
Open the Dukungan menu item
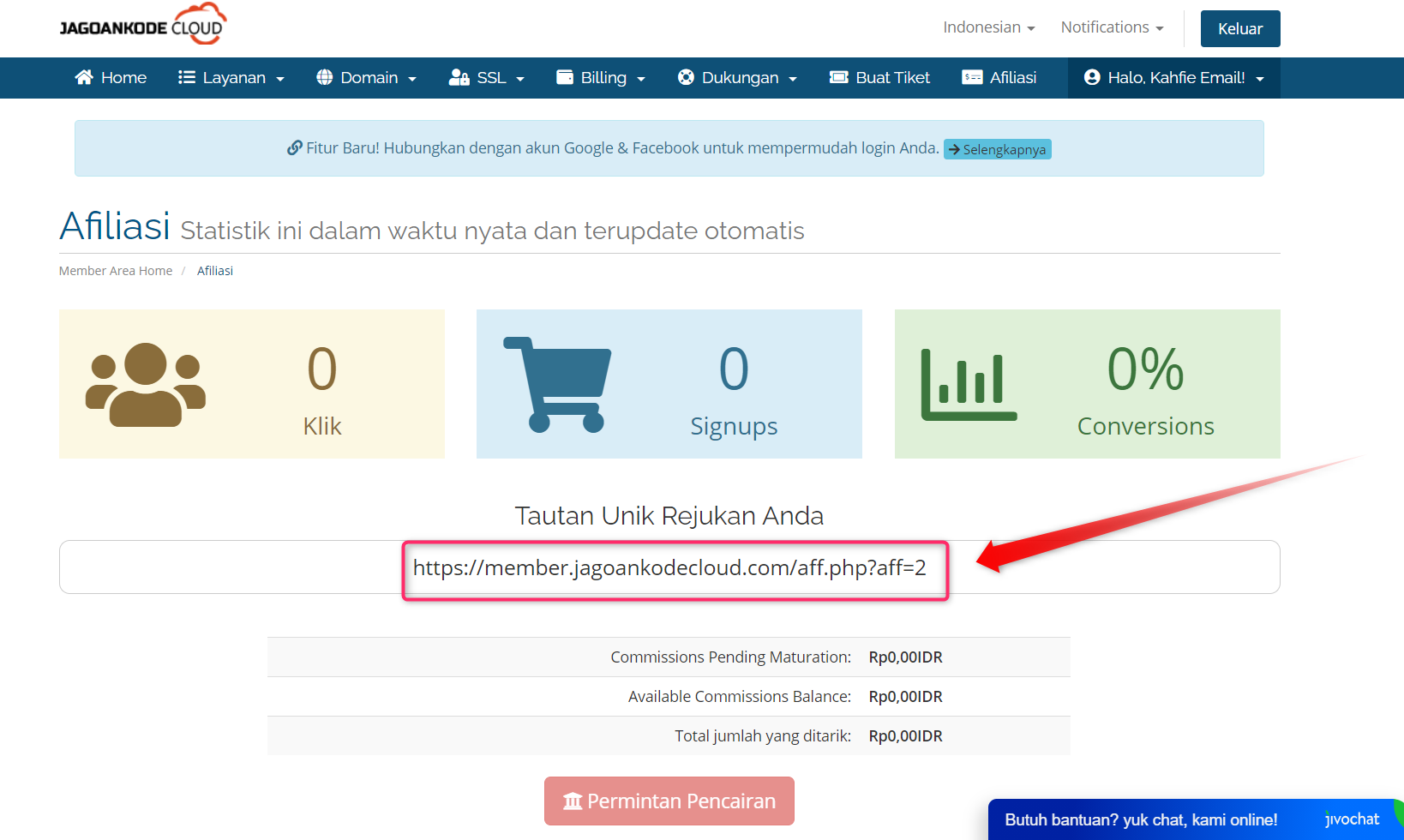point(738,77)
